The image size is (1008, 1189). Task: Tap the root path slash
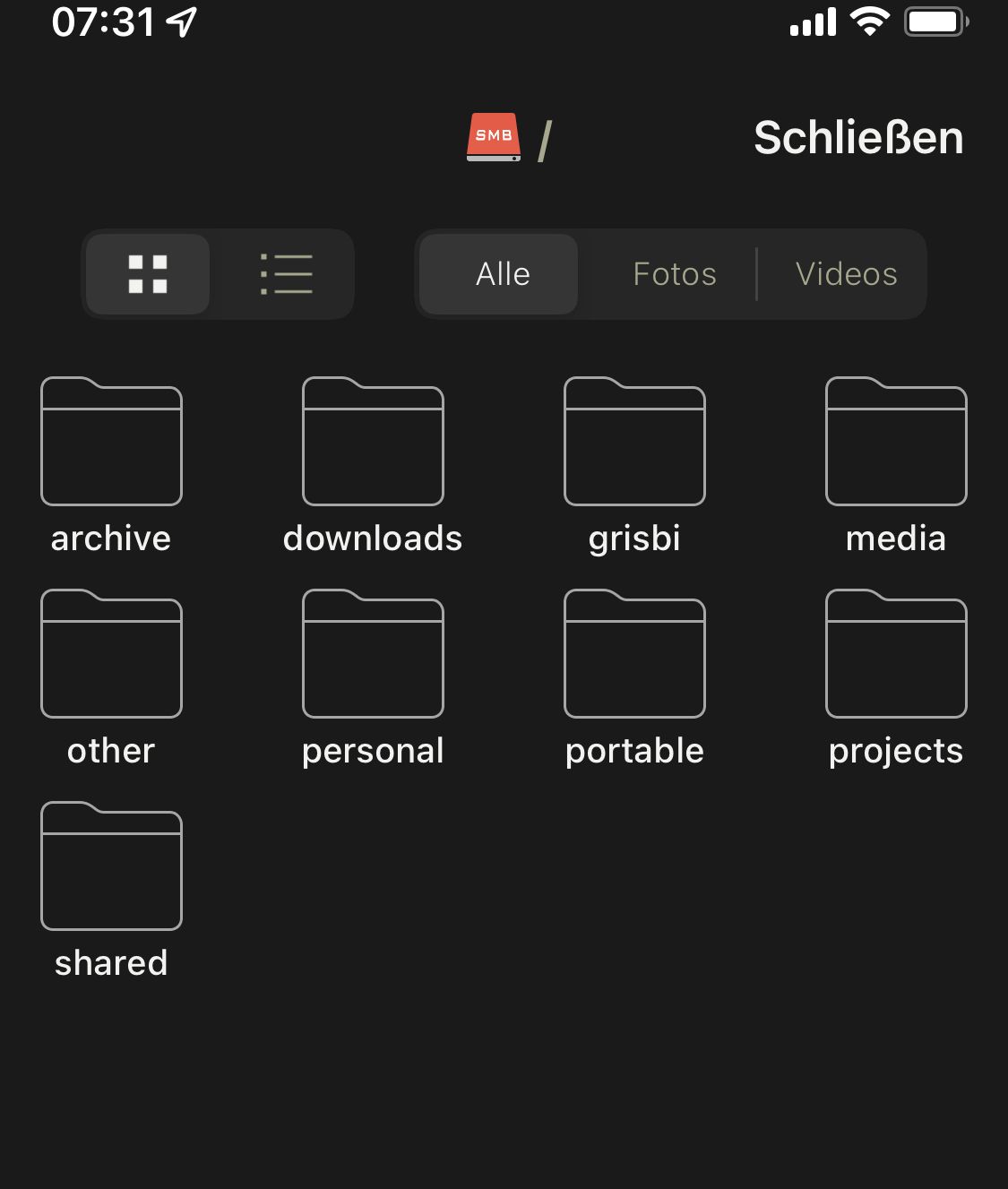(545, 141)
